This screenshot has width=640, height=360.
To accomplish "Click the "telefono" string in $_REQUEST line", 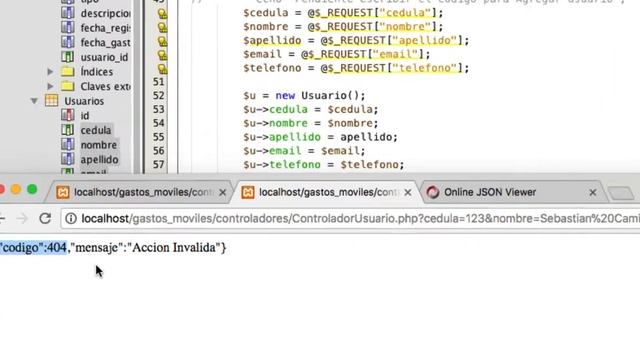I will pos(424,68).
